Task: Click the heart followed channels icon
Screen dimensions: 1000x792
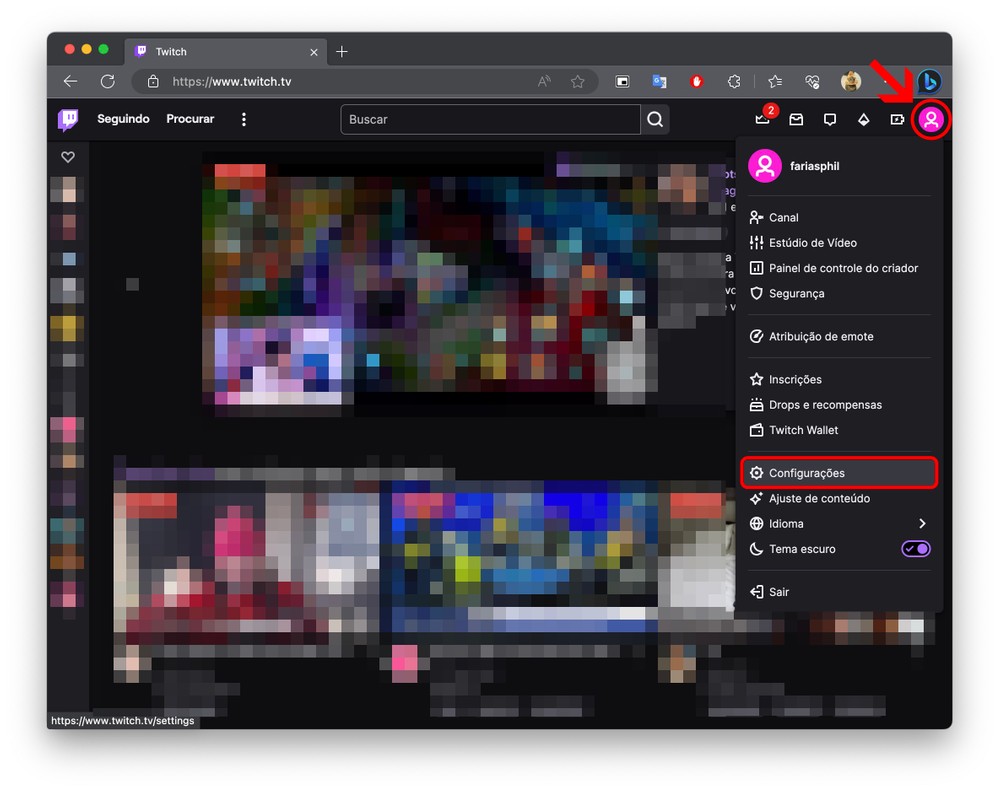Action: click(x=68, y=157)
